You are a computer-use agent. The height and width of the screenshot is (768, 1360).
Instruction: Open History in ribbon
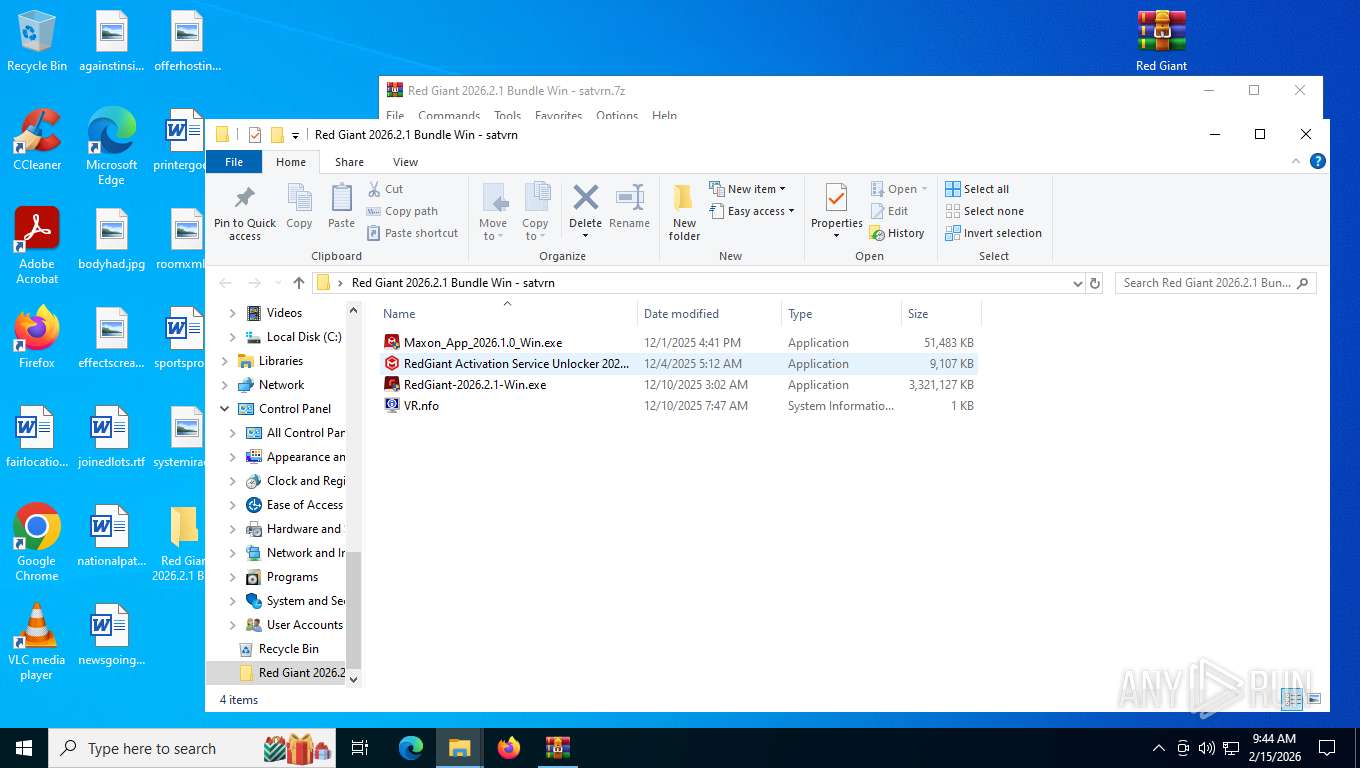pyautogui.click(x=897, y=233)
